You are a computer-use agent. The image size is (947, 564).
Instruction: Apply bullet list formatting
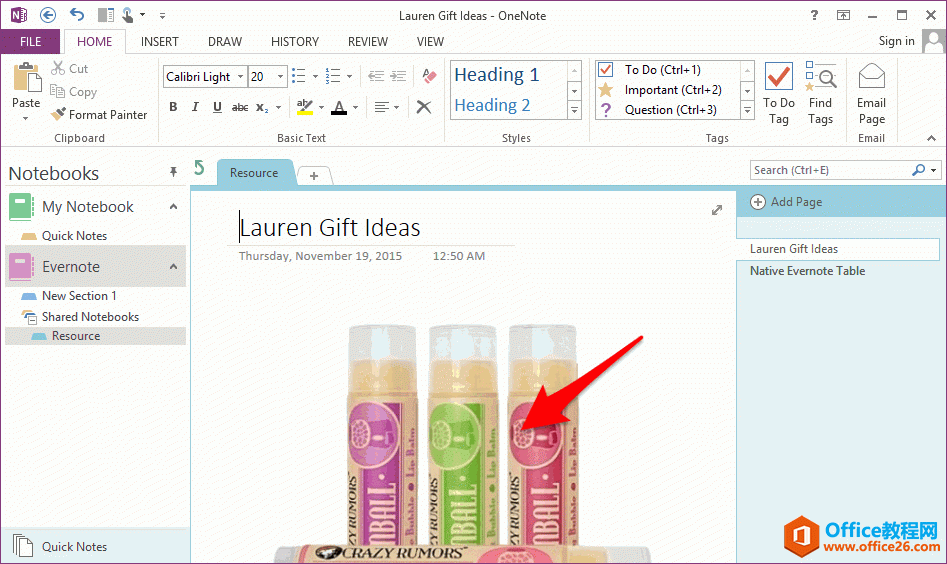point(298,76)
